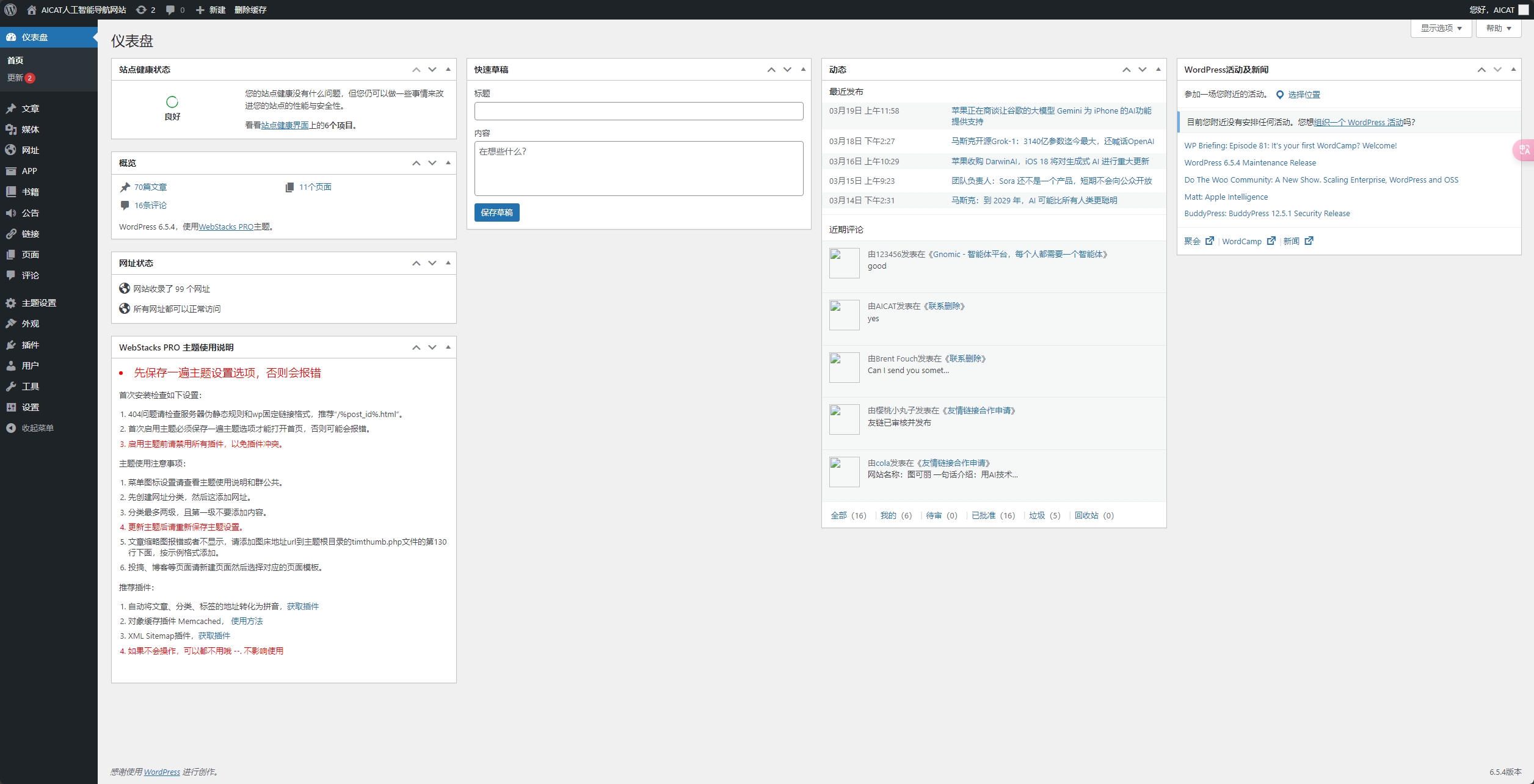The height and width of the screenshot is (784, 1534).
Task: Click the 用户 person sidebar icon
Action: (11, 366)
